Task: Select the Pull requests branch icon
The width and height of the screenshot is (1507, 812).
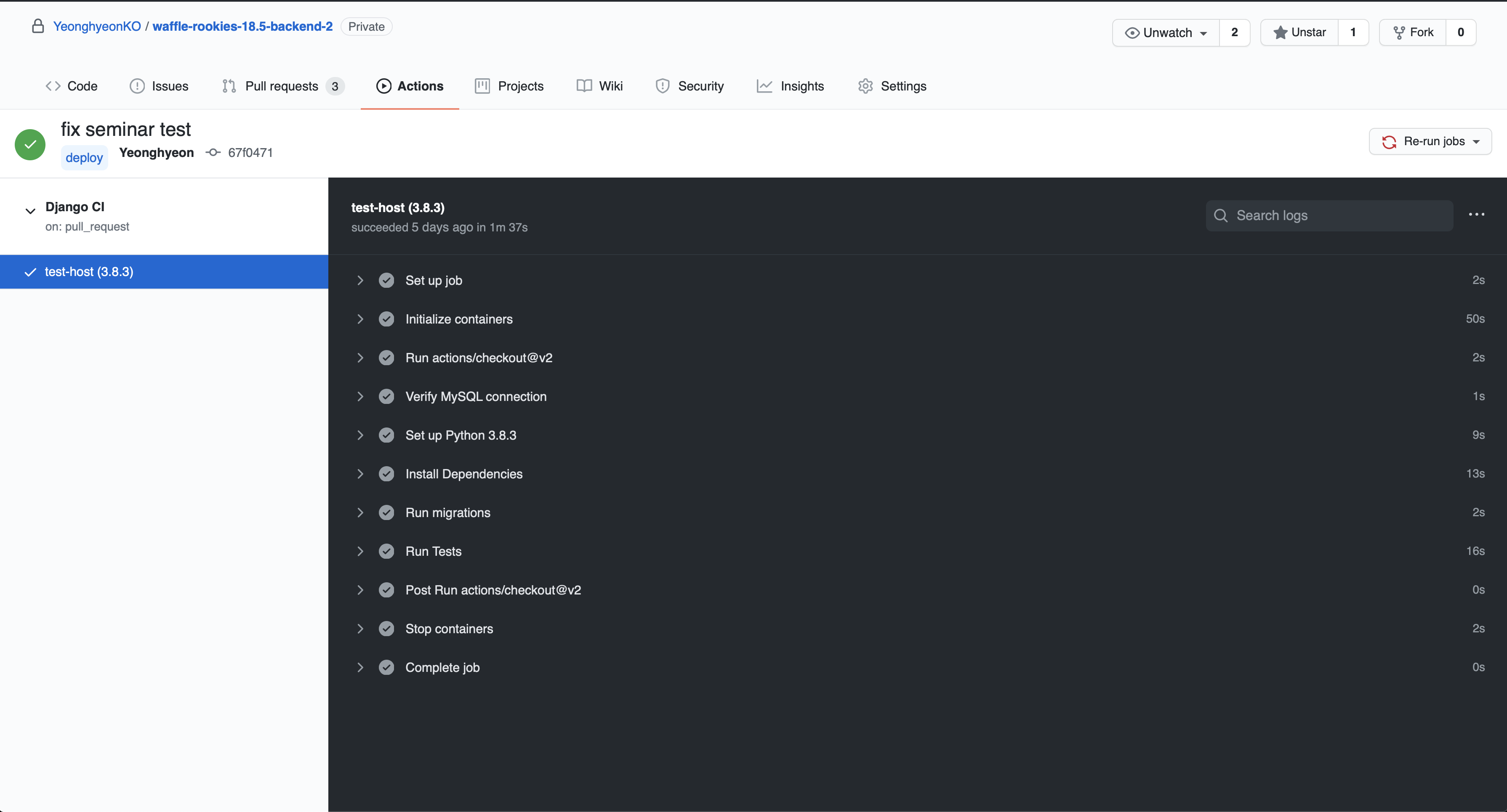Action: pyautogui.click(x=229, y=86)
